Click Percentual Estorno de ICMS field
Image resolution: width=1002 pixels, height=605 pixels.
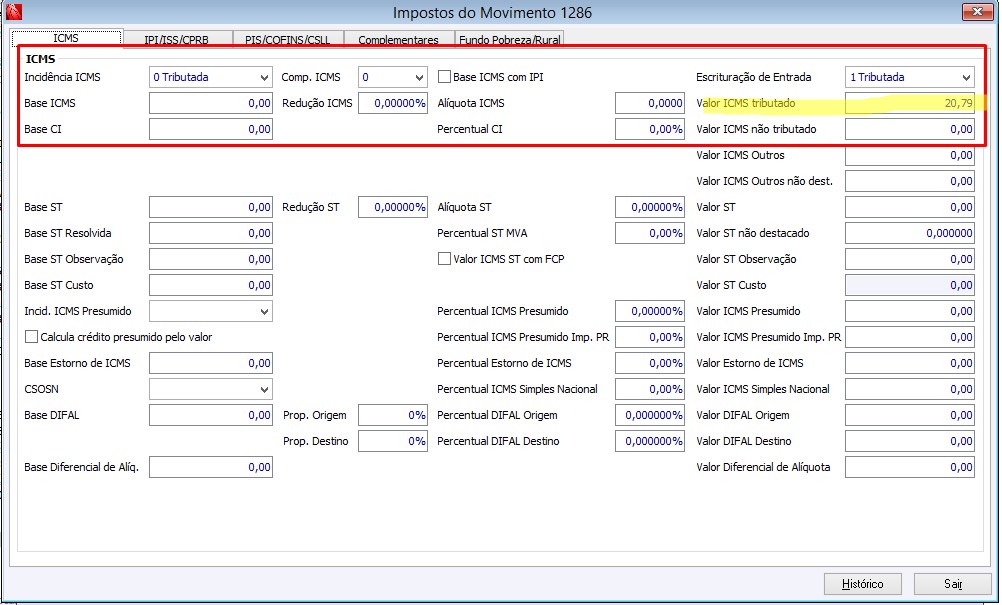(x=650, y=363)
